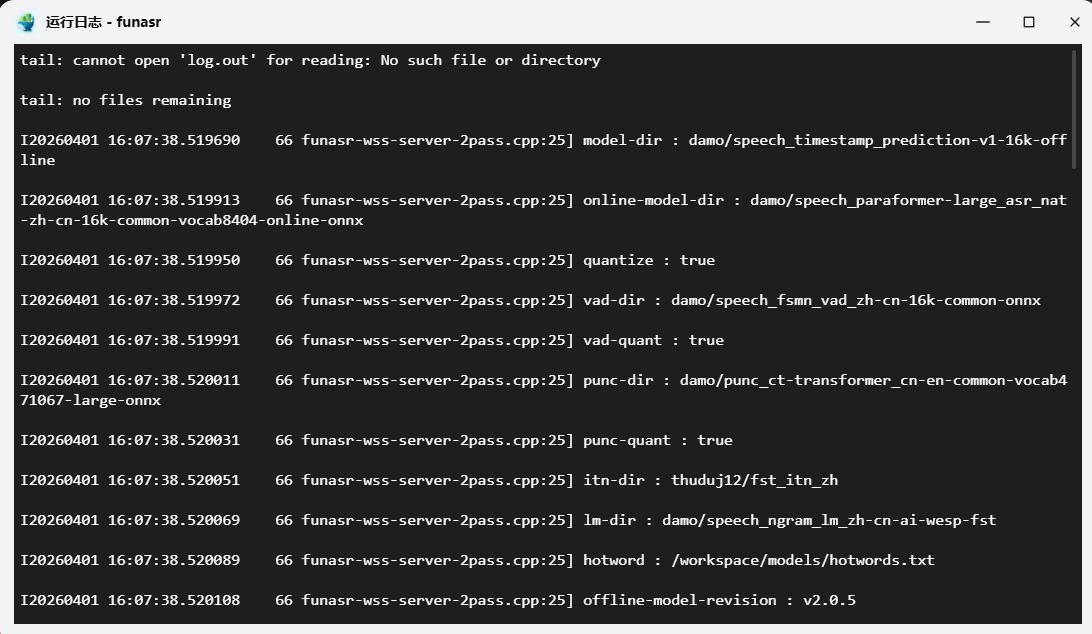Click the lm-dir log entry
Image resolution: width=1092 pixels, height=634 pixels.
[508, 520]
